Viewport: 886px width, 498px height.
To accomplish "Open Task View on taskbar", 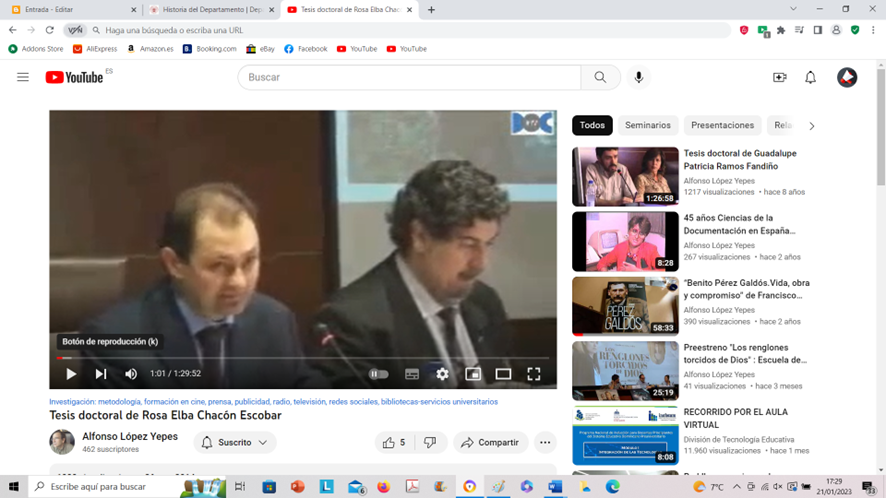I will coord(240,487).
